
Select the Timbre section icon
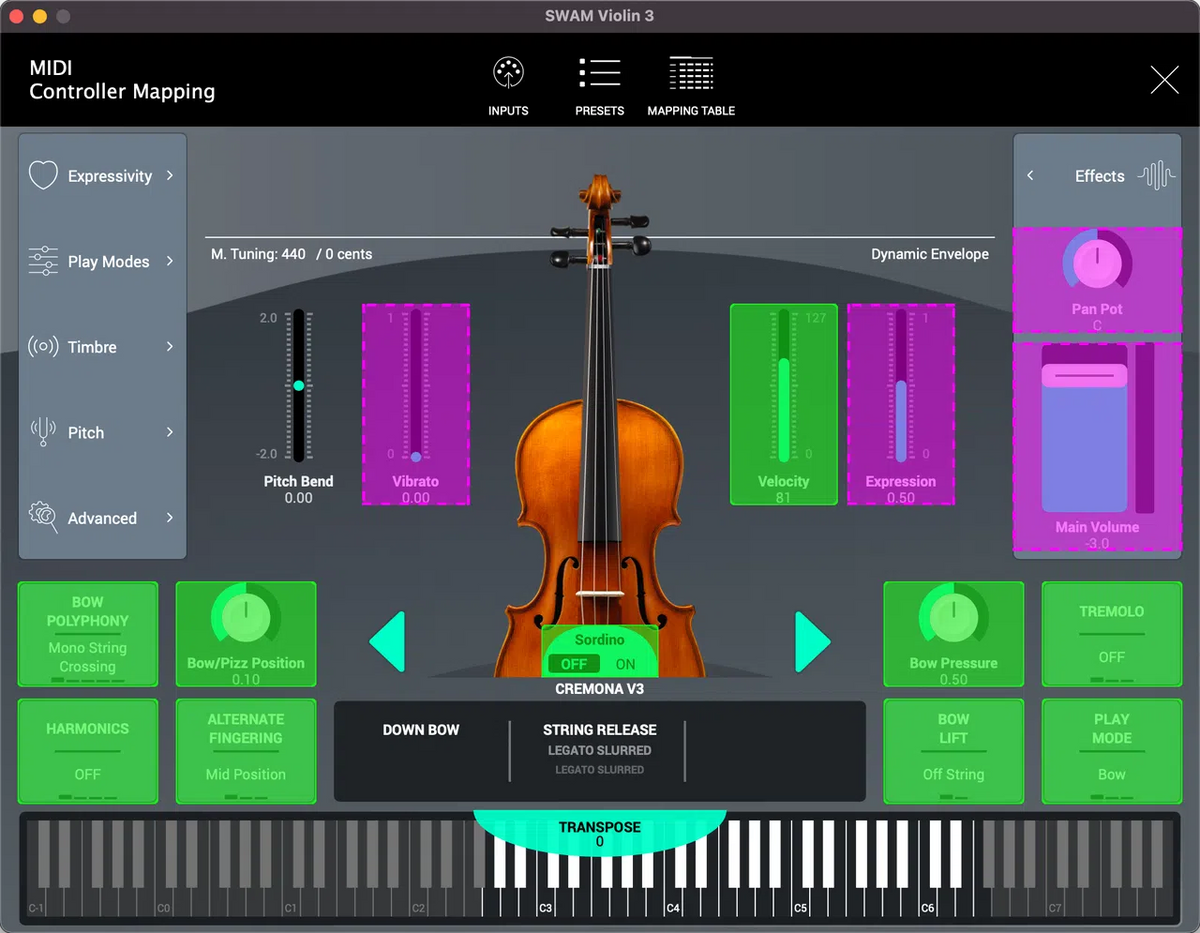pos(43,347)
